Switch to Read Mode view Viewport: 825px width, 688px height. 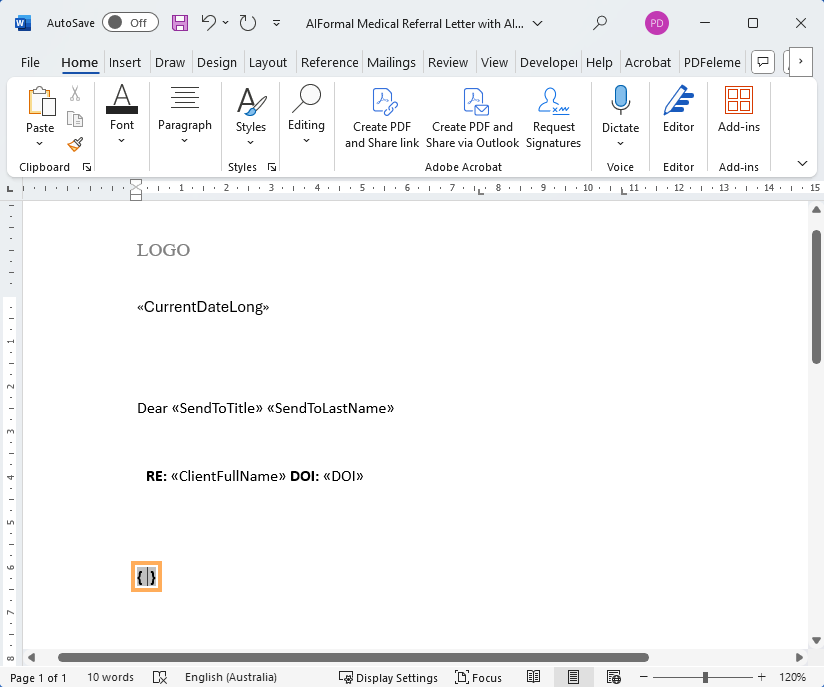[x=534, y=677]
